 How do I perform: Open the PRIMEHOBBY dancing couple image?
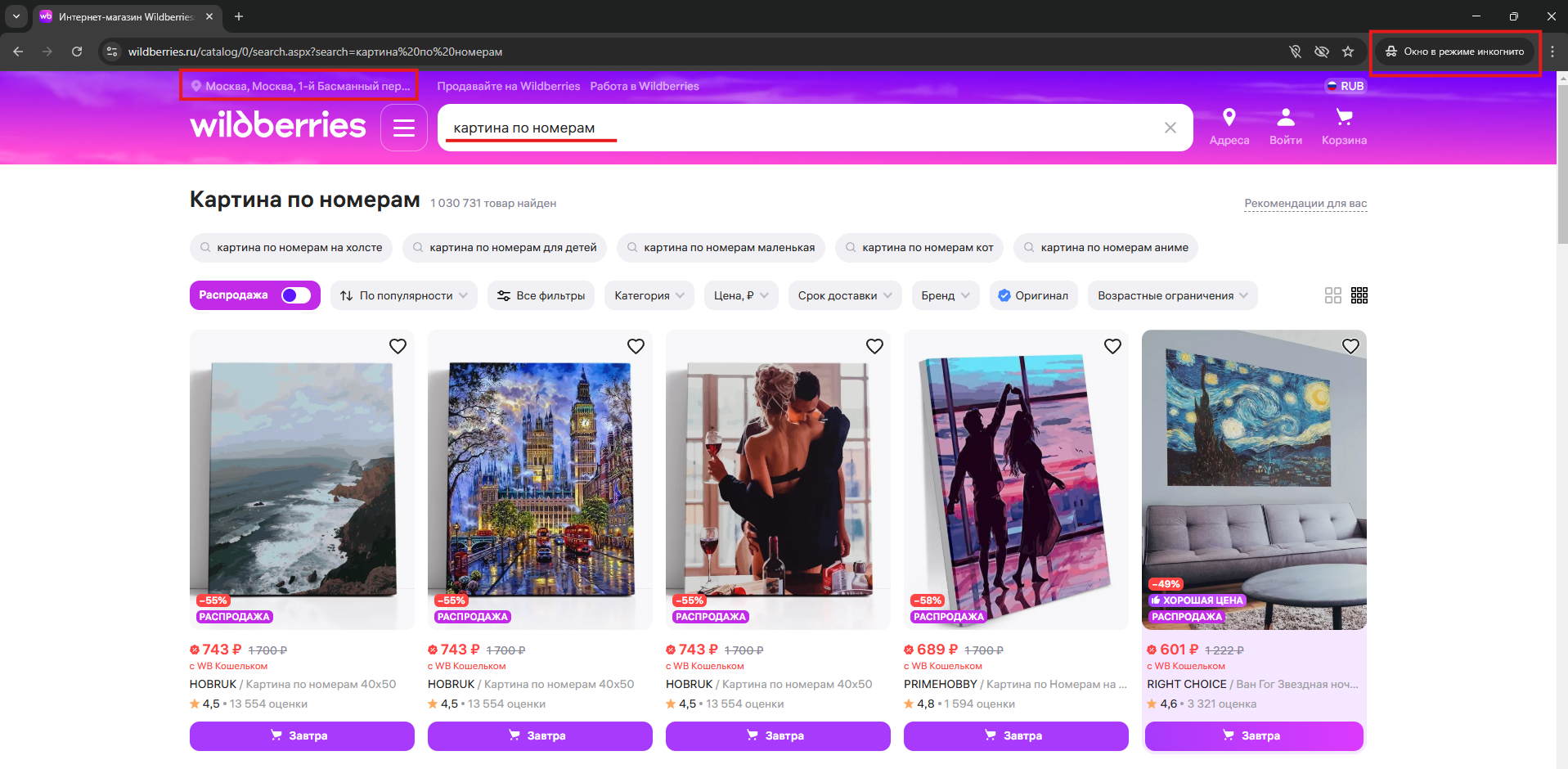pos(1016,479)
